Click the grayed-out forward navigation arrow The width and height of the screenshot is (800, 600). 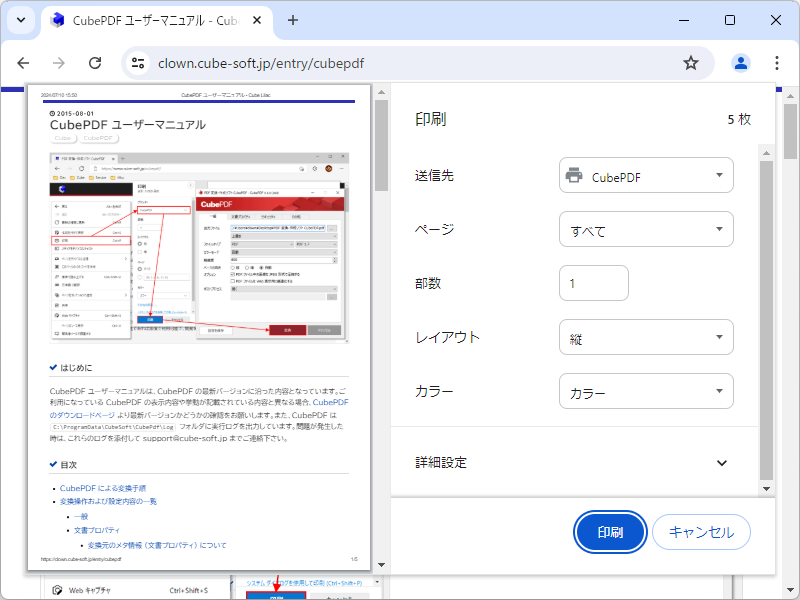pos(59,62)
